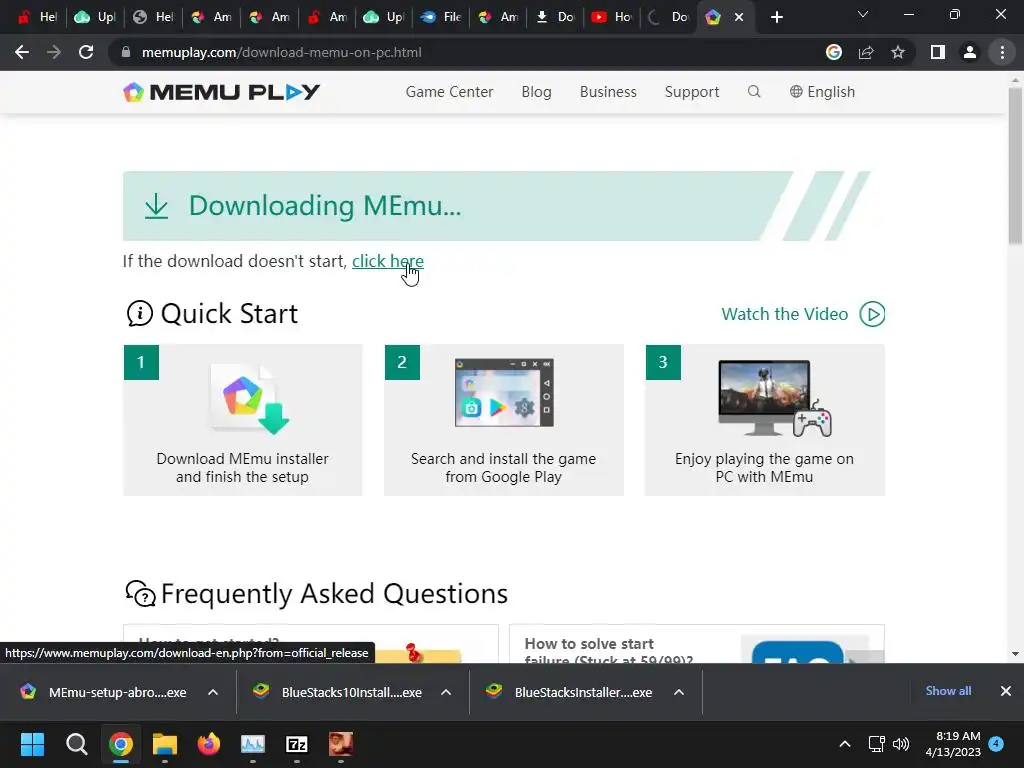Open the notifications badge

click(x=996, y=743)
